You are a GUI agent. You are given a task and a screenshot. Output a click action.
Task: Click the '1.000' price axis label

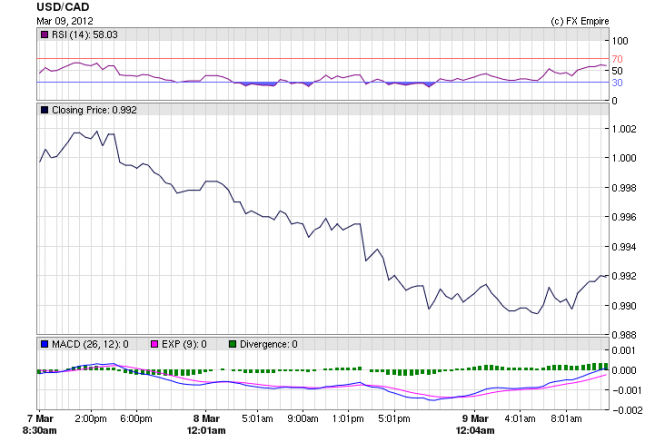(624, 158)
